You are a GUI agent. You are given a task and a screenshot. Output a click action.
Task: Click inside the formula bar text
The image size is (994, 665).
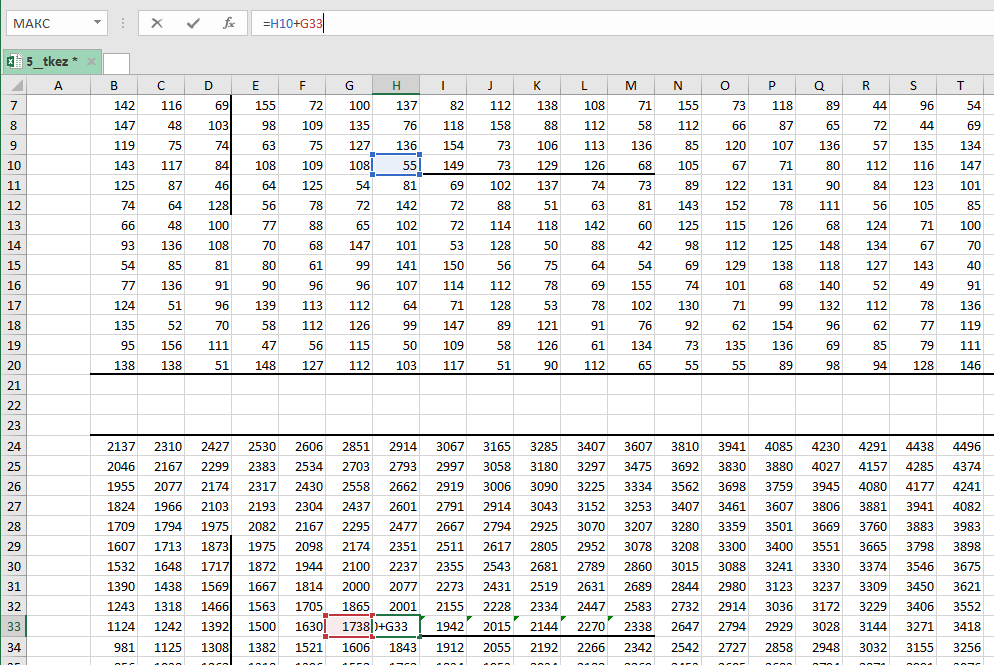[x=600, y=23]
